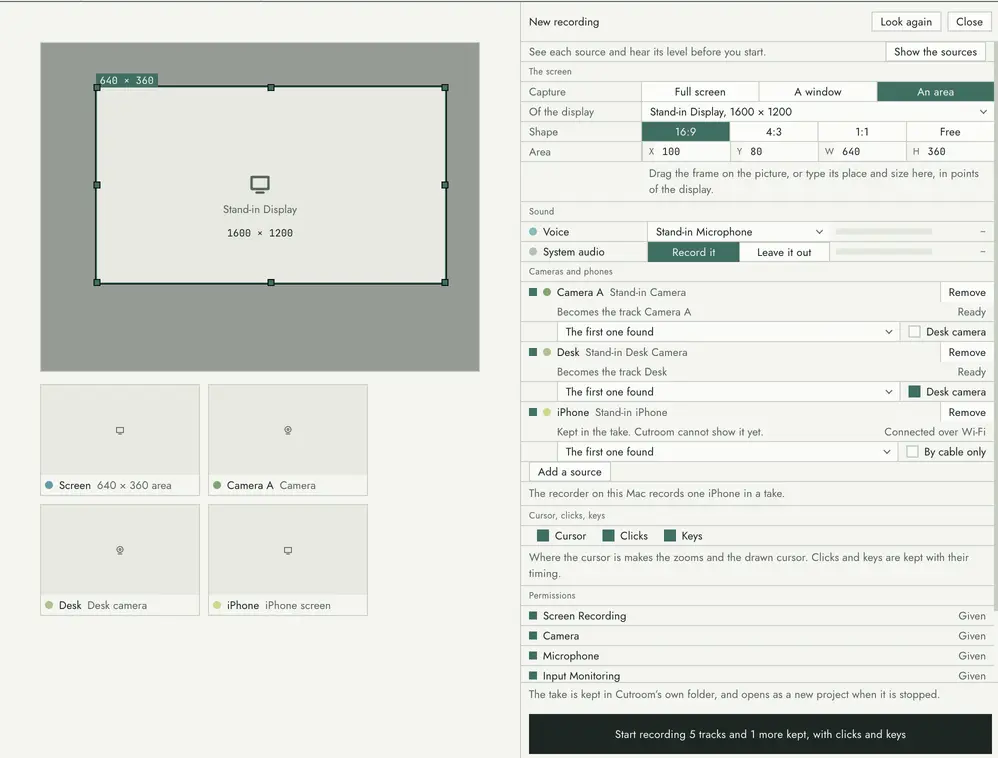998x758 pixels.
Task: Open Desk source device dropdown
Action: (728, 391)
